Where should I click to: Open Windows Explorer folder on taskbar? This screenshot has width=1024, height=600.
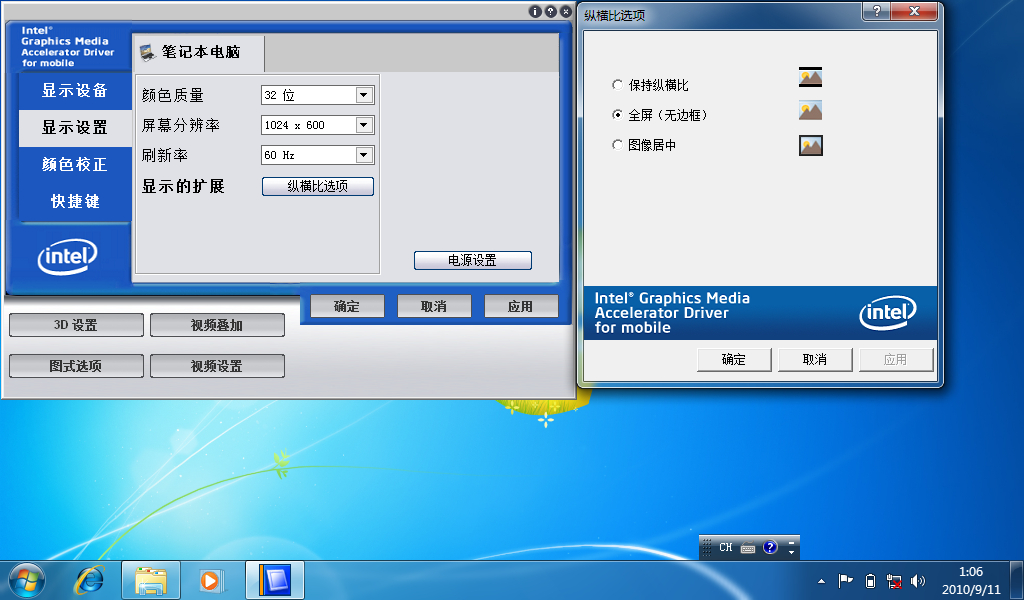pyautogui.click(x=151, y=580)
